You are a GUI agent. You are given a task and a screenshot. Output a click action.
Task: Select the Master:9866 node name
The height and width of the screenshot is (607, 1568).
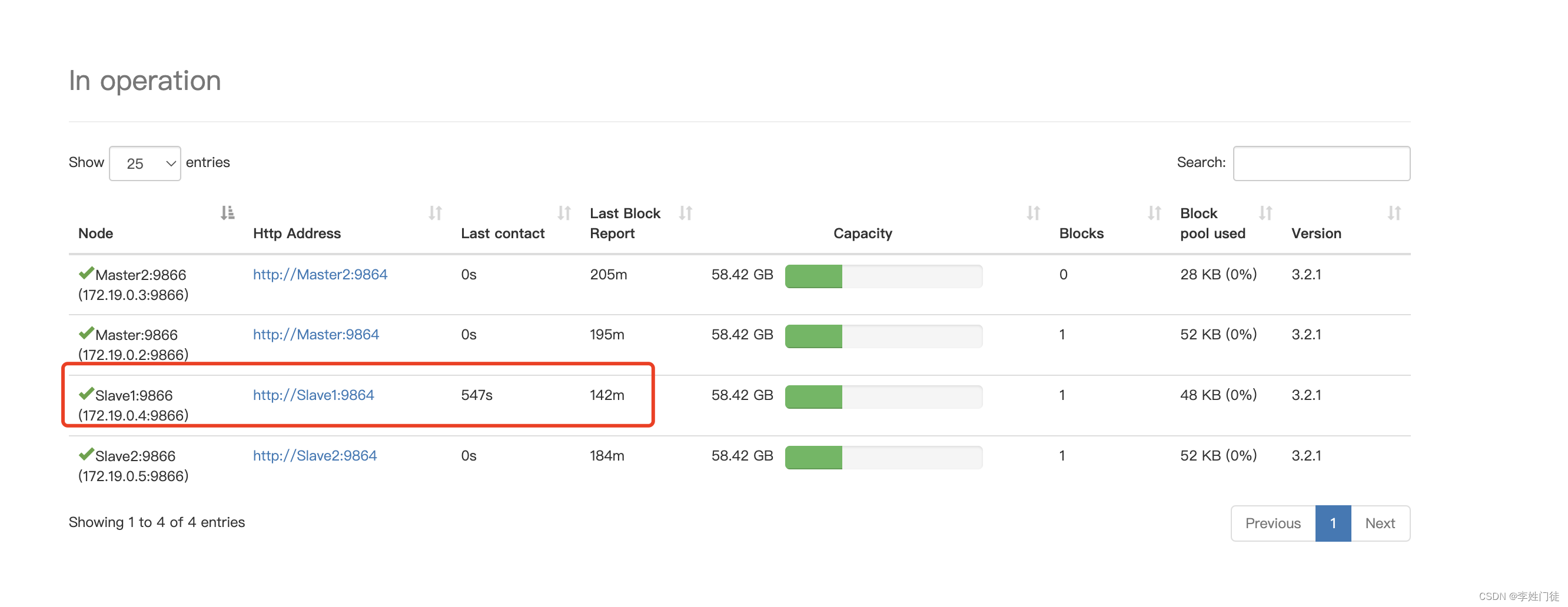[x=137, y=335]
